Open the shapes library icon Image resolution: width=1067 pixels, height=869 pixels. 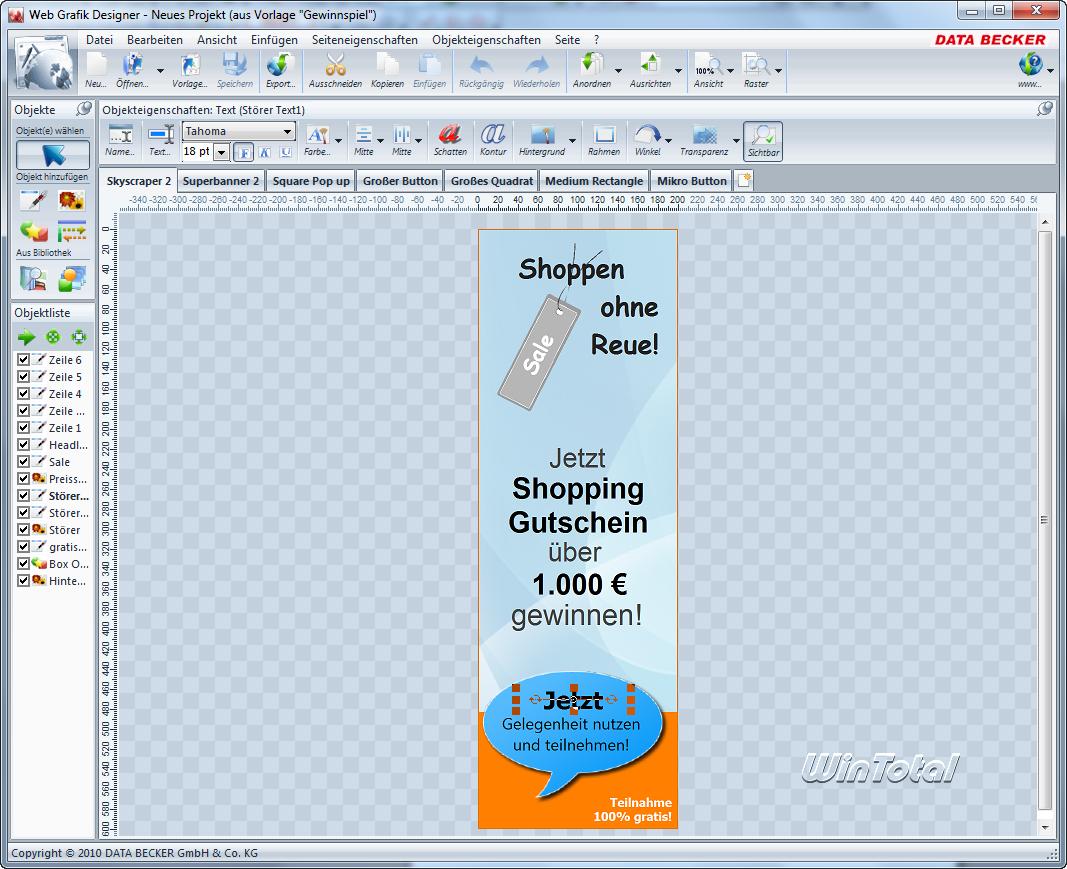click(71, 278)
